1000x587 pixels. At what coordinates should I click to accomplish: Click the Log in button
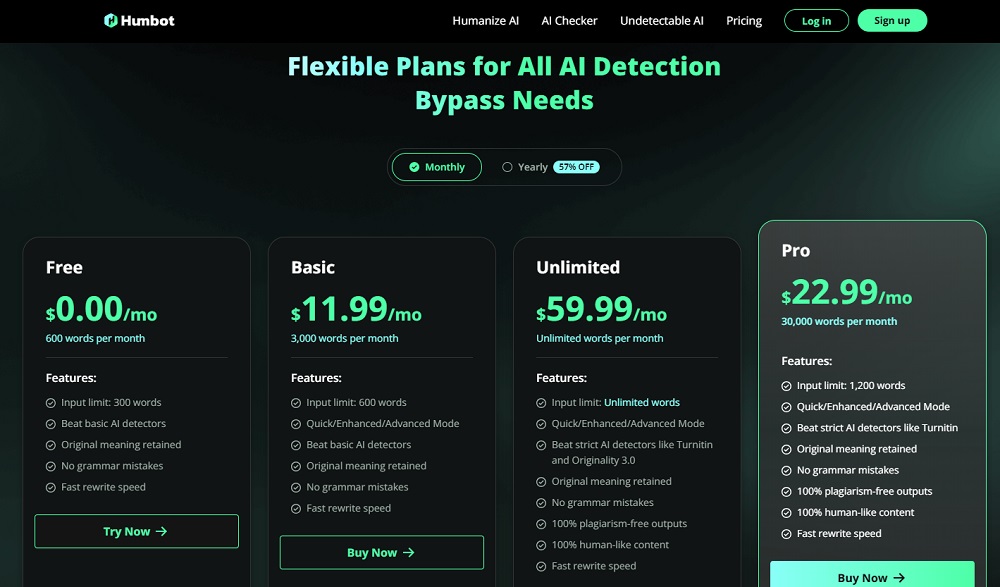pos(816,21)
